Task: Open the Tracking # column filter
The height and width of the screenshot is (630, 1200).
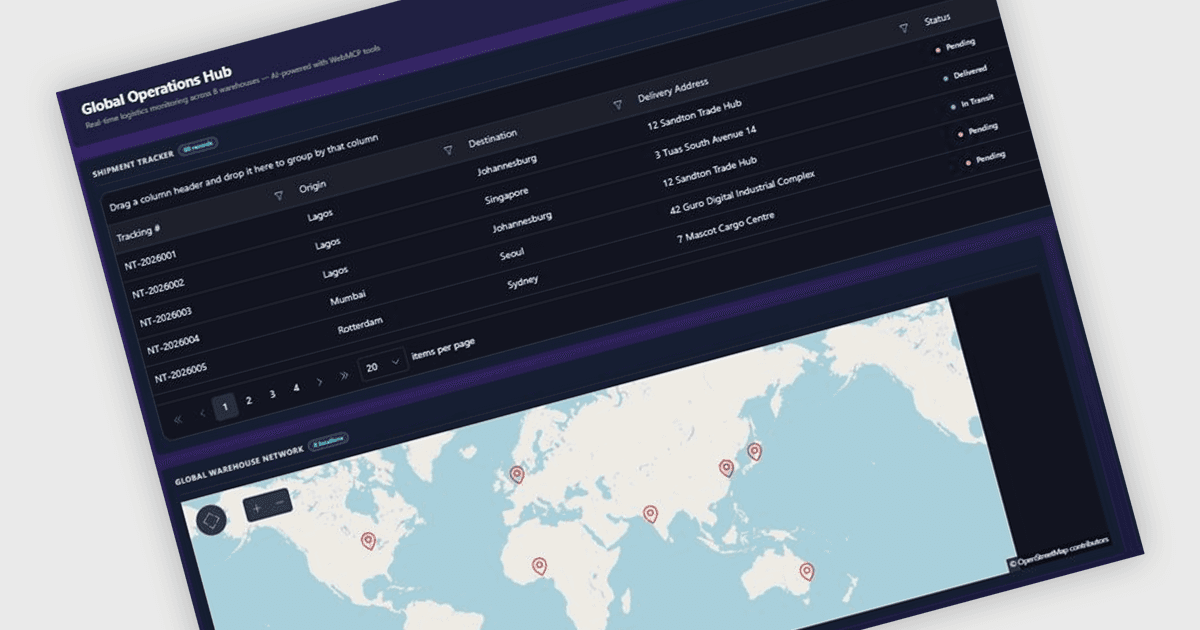Action: coord(278,196)
